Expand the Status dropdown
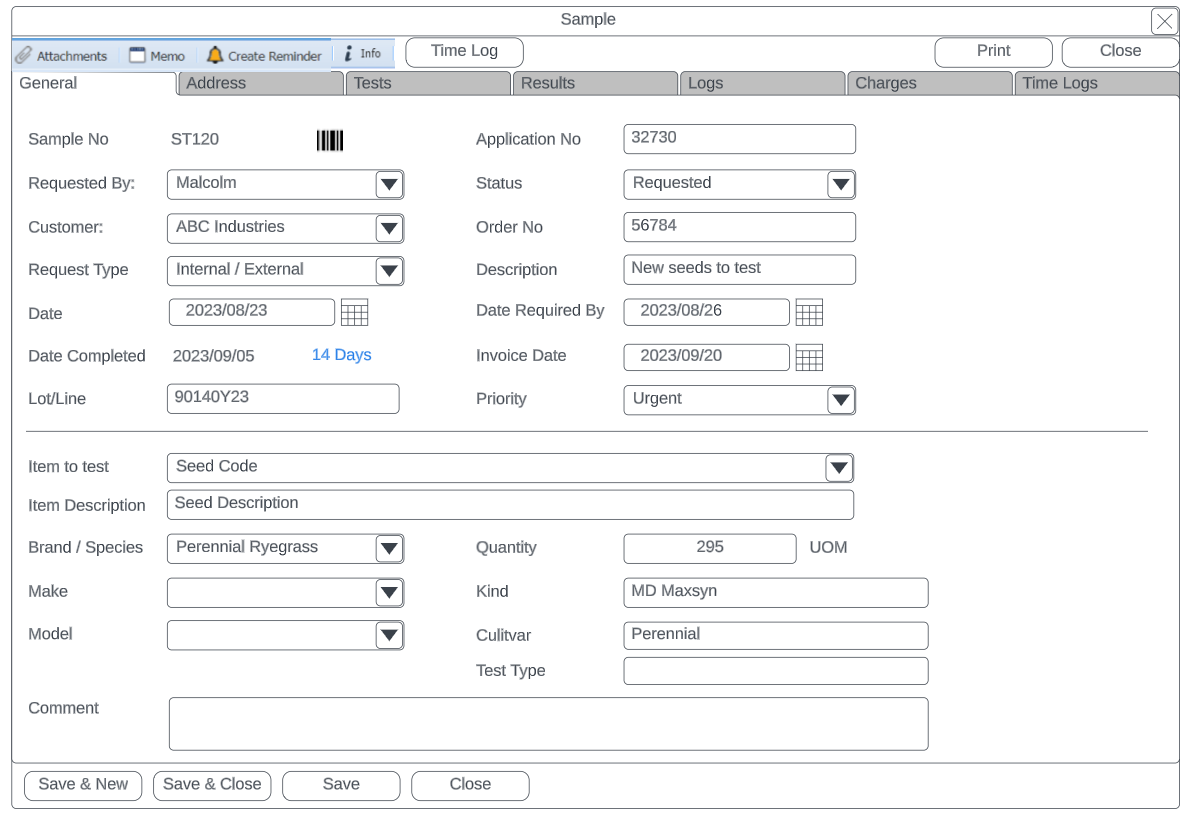Viewport: 1186px width, 816px height. click(x=841, y=184)
